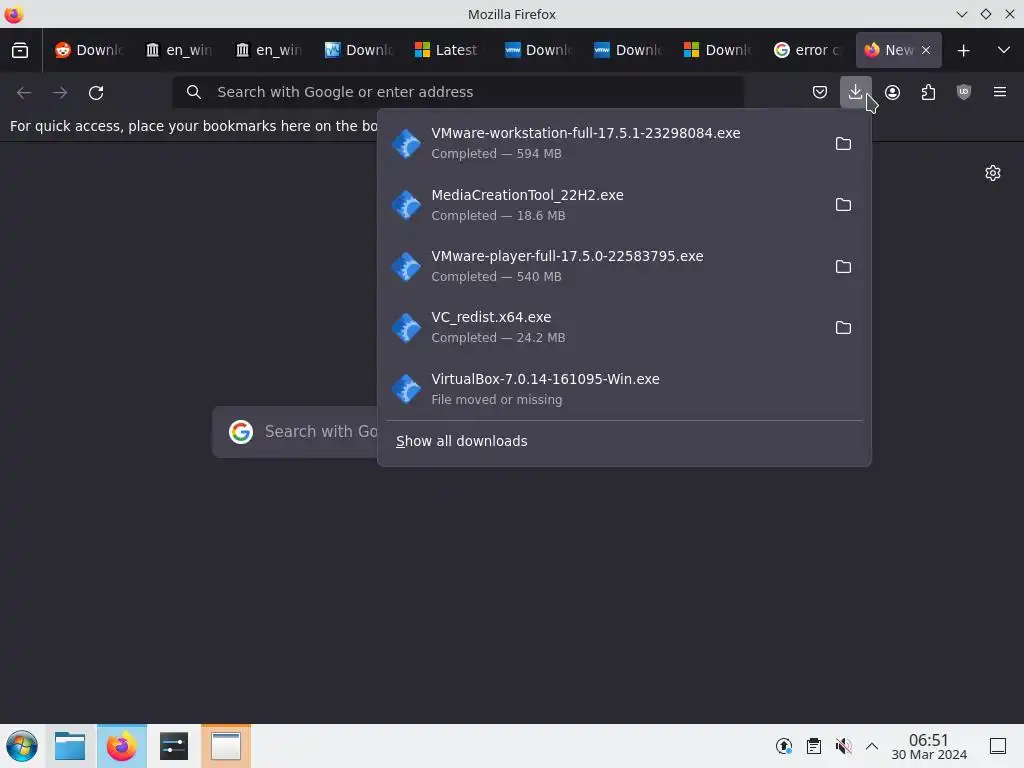Open the highlighted window taskbar app
This screenshot has width=1024, height=768.
pos(226,746)
